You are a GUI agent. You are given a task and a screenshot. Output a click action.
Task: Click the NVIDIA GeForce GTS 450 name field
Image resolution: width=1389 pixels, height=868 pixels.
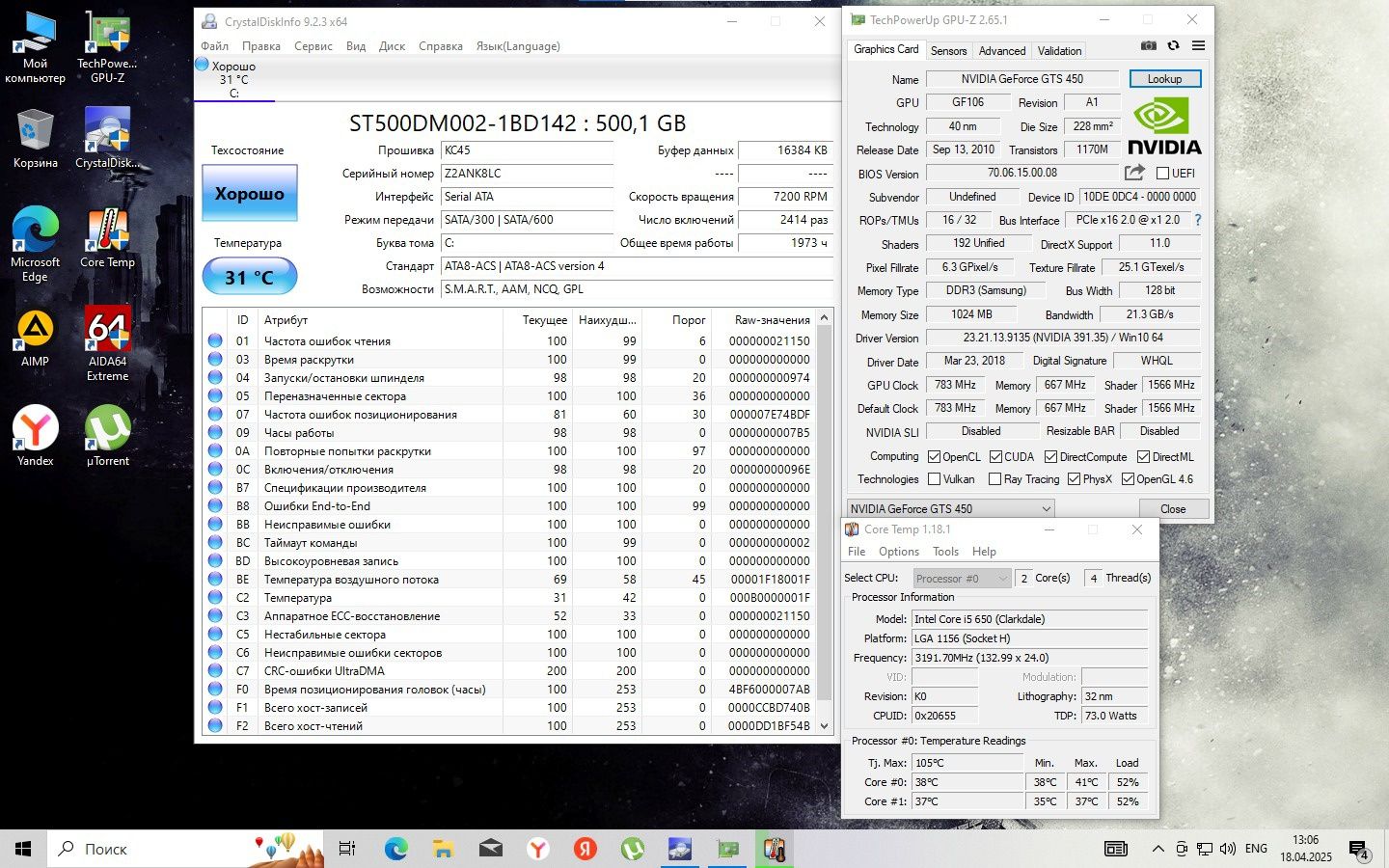click(1021, 79)
